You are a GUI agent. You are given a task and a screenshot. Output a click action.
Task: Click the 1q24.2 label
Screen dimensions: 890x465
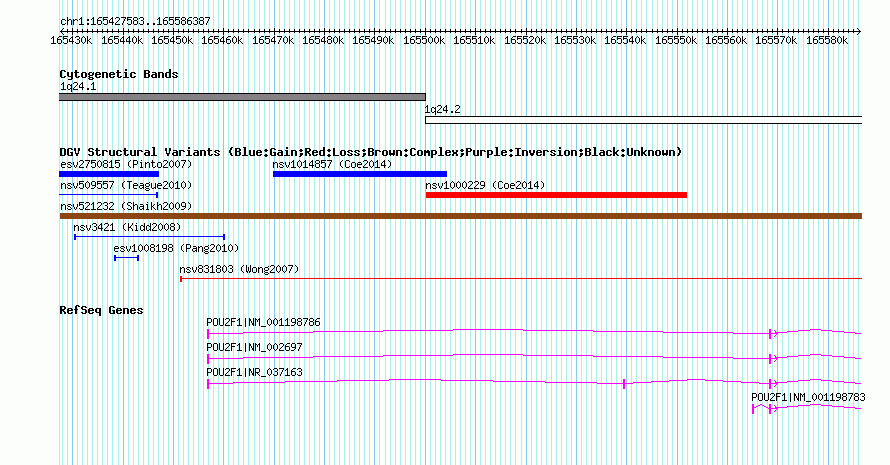443,110
